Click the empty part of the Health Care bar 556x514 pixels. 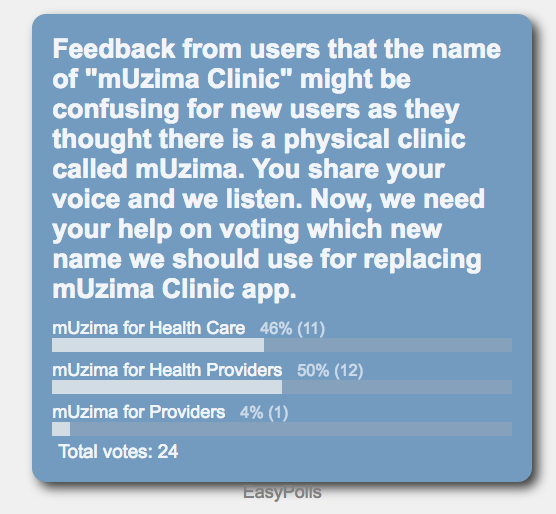pos(388,345)
